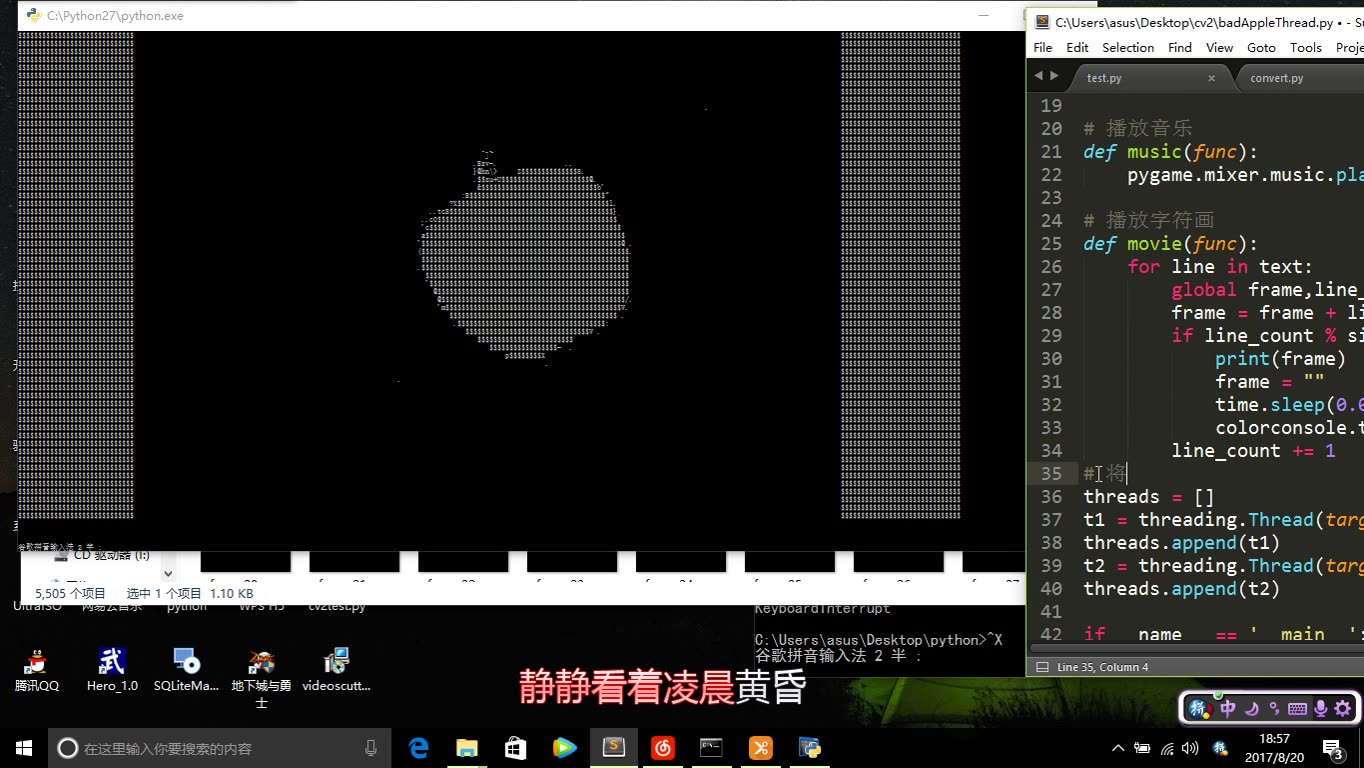This screenshot has height=768, width=1364.
Task: Open the SQLiteMa... desktop shortcut
Action: coord(186,670)
